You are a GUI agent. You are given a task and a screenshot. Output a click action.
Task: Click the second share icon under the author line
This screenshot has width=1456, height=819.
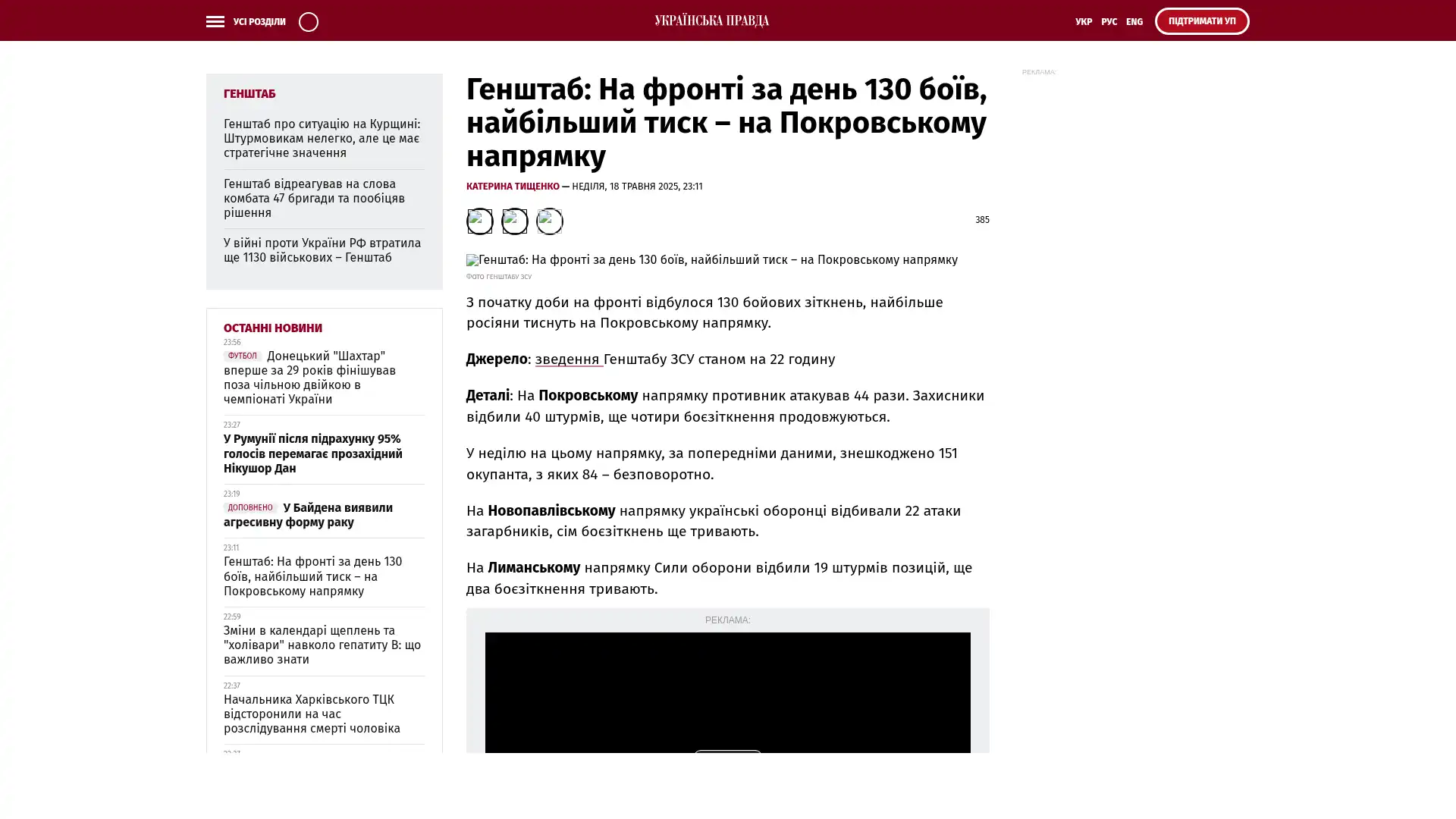click(x=514, y=221)
